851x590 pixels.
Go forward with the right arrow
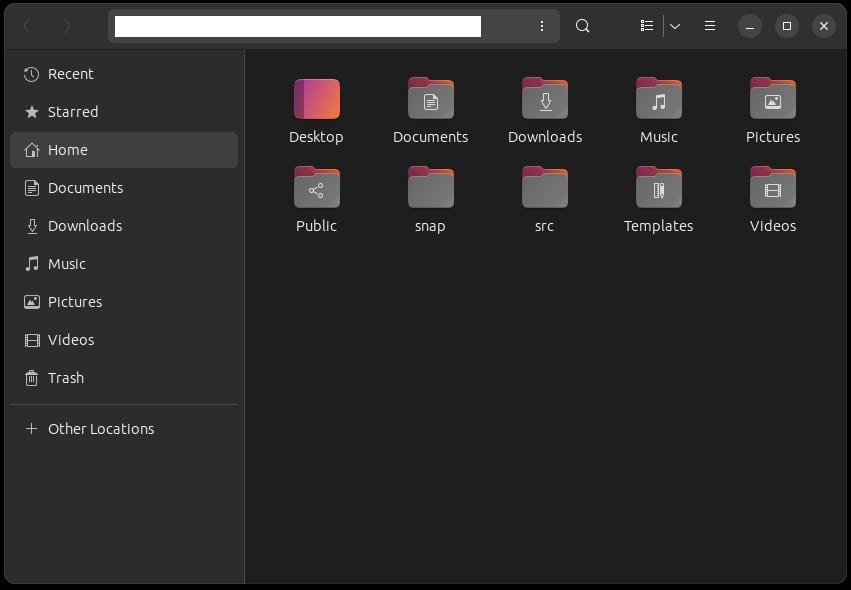click(x=67, y=26)
